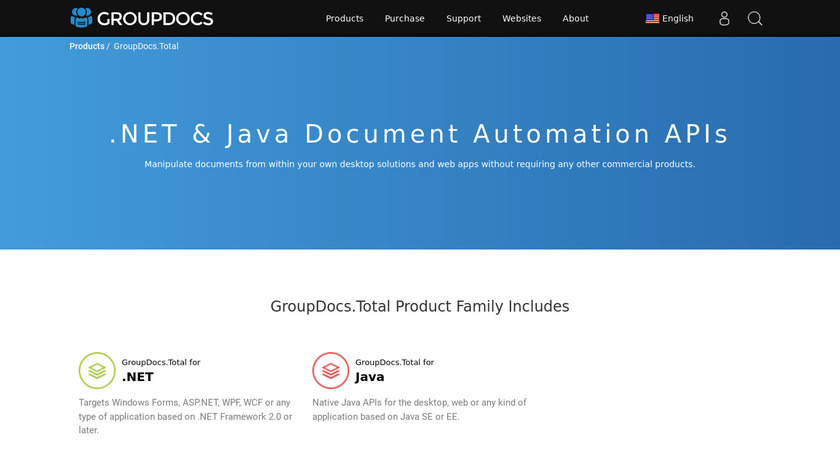Click the red Java layers icon
Image resolution: width=840 pixels, height=472 pixels.
coord(331,370)
